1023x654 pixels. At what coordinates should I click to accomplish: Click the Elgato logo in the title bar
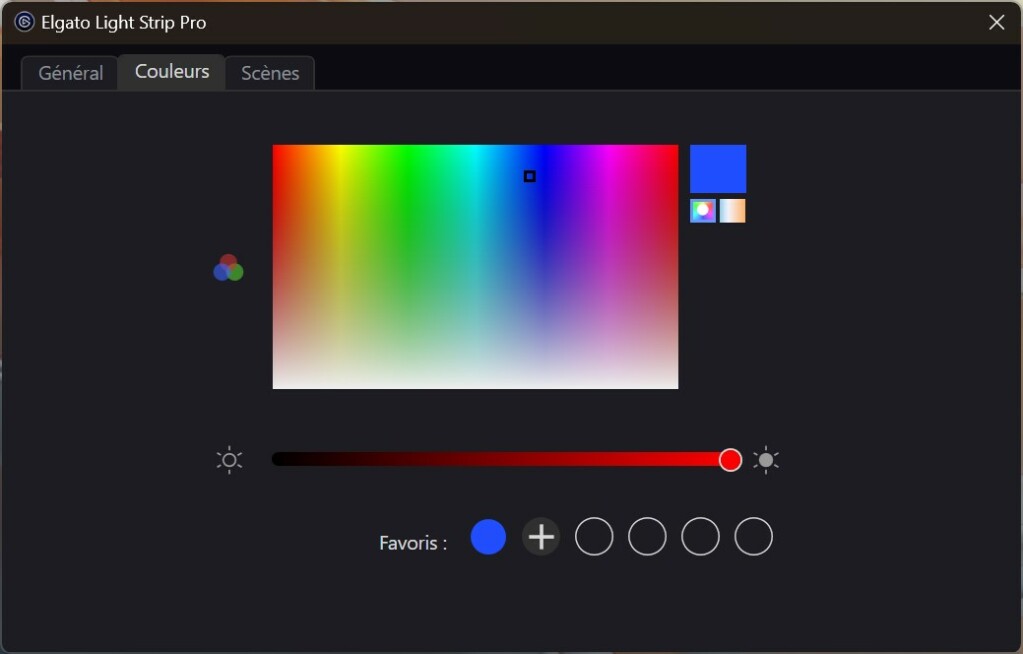click(23, 21)
